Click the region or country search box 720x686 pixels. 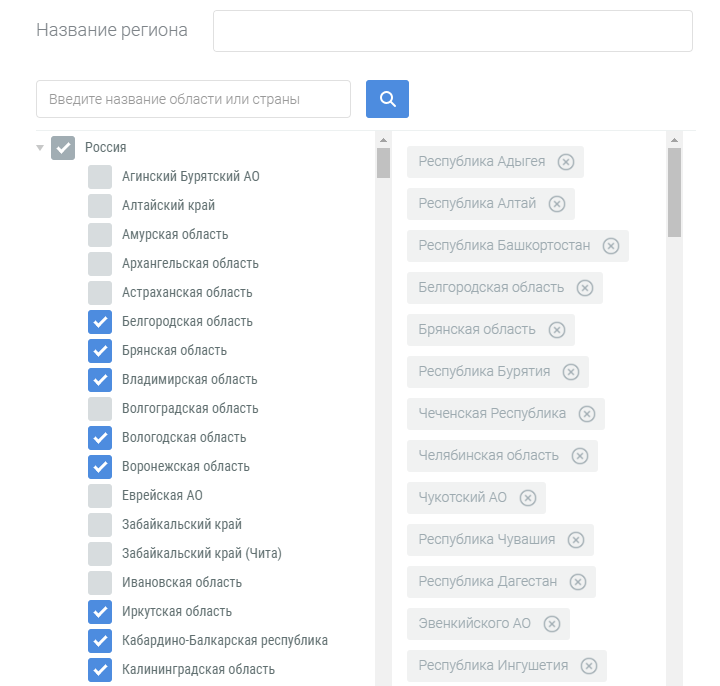click(x=193, y=99)
